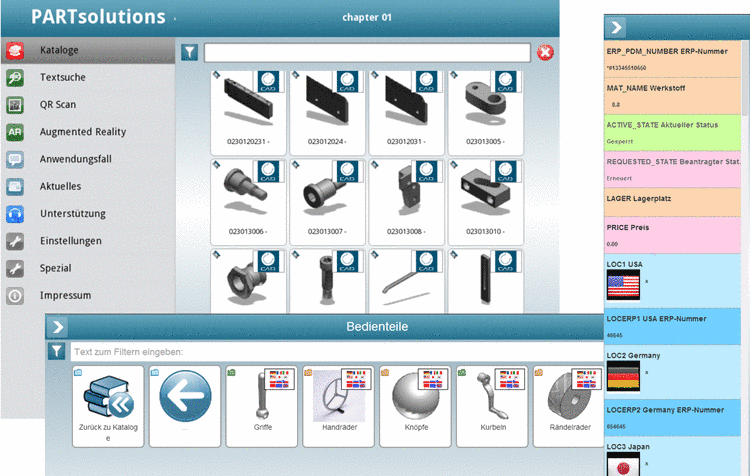
Task: Select PRICE Preis row
Action: click(673, 235)
